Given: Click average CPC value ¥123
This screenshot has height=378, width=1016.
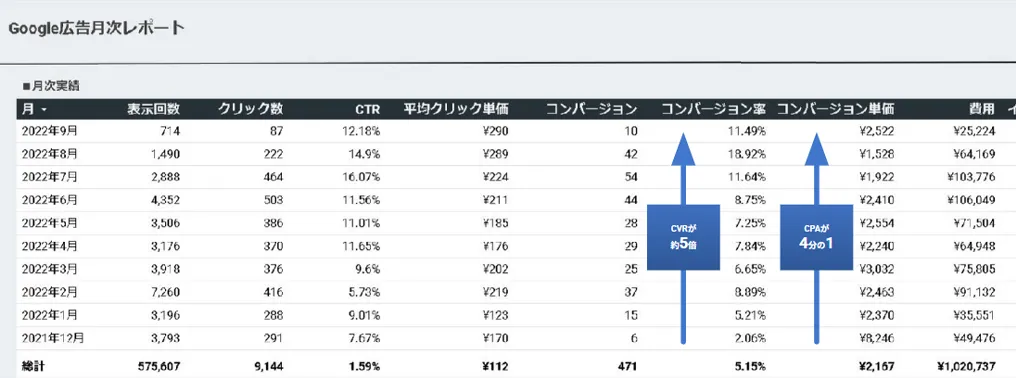Looking at the screenshot, I should [x=496, y=314].
